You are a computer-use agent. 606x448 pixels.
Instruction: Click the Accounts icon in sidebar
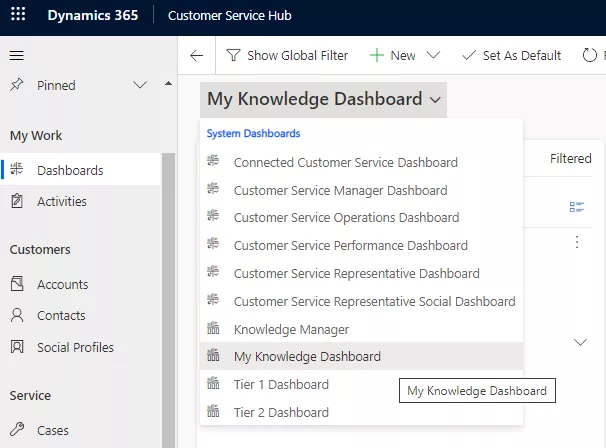(x=17, y=284)
